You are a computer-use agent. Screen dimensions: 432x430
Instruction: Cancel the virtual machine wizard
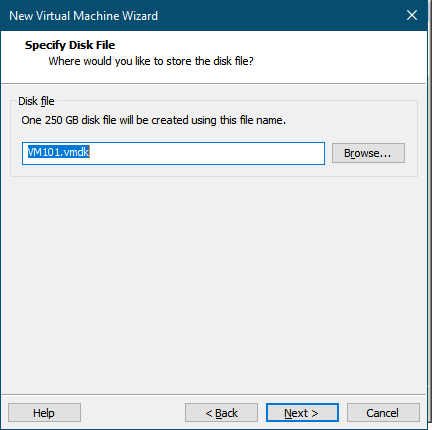pyautogui.click(x=383, y=413)
